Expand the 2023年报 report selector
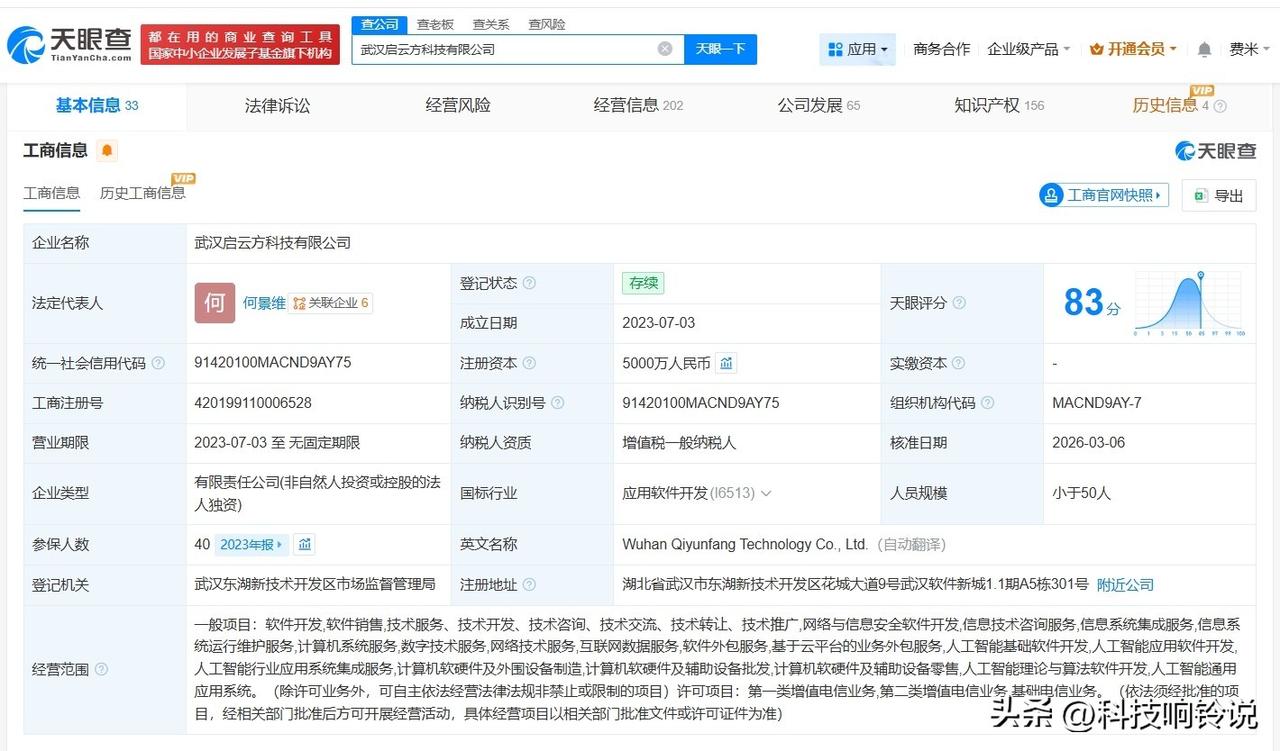Viewport: 1280px width, 751px height. pos(251,545)
